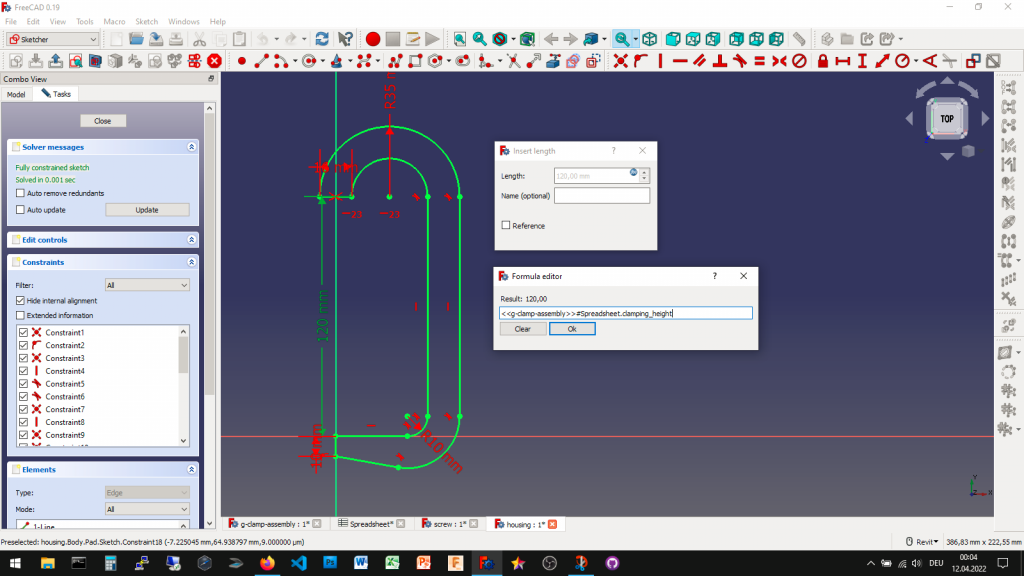Collapse the Edit controls section
The height and width of the screenshot is (576, 1024).
(x=191, y=240)
